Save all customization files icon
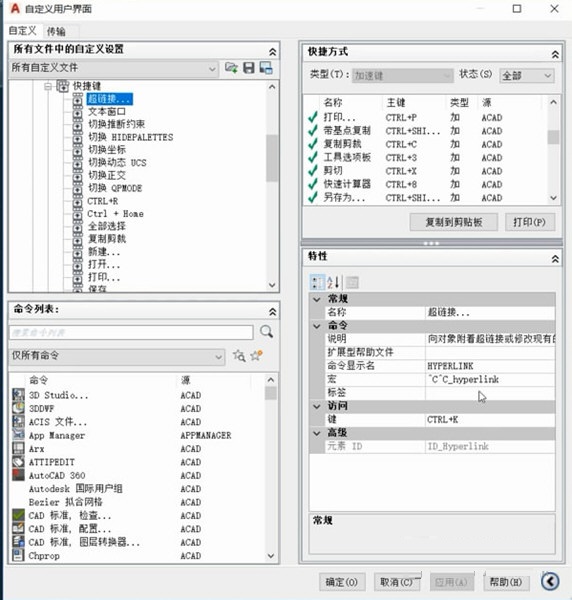 point(249,68)
